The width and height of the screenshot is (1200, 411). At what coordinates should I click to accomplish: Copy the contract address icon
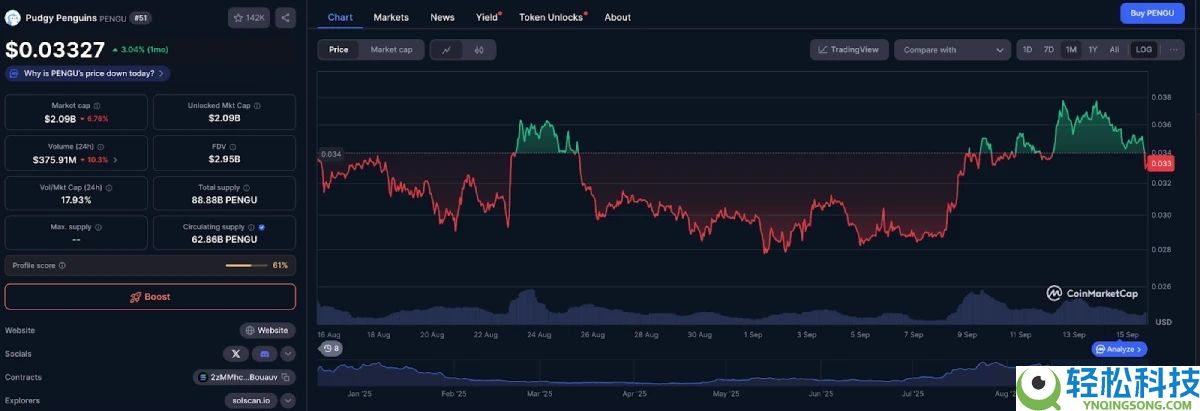pyautogui.click(x=285, y=378)
